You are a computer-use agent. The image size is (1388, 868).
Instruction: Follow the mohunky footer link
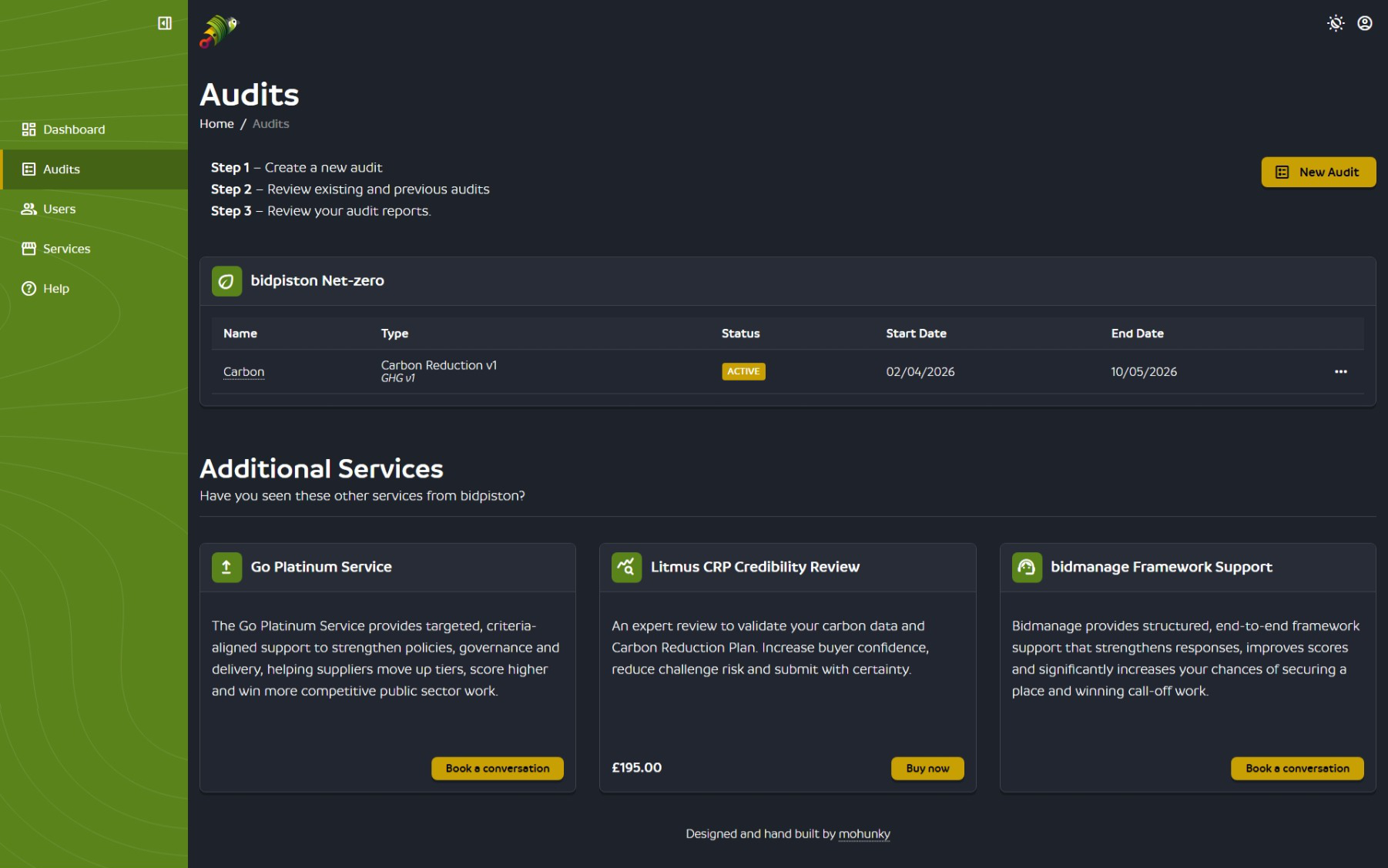(x=864, y=834)
